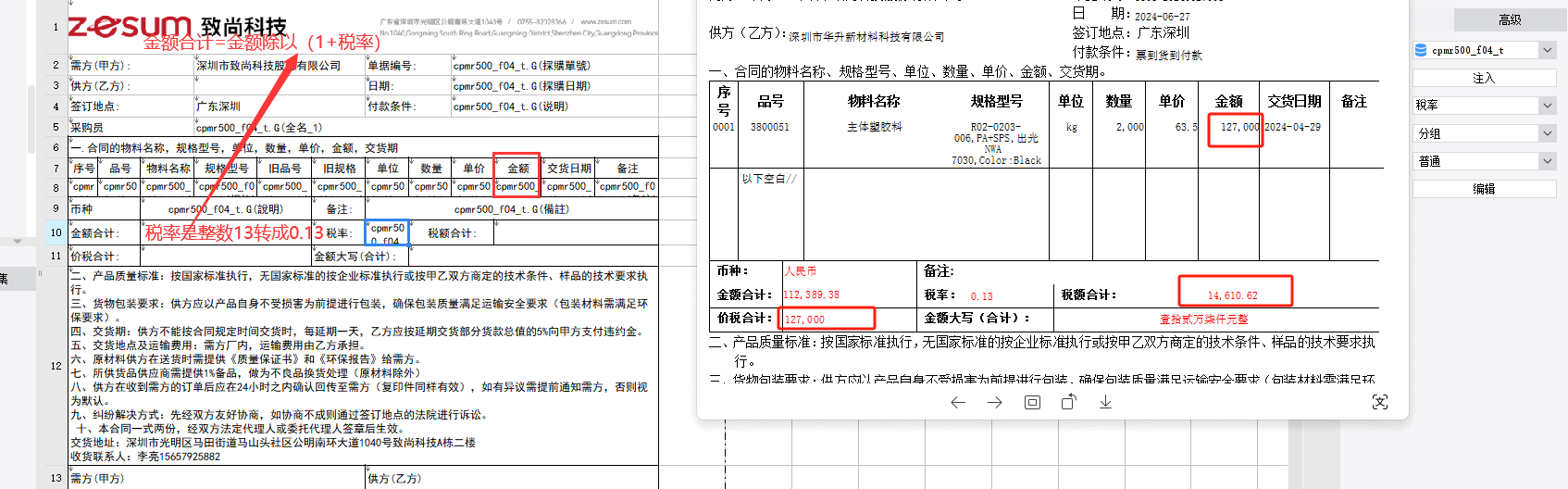Select the 采购员 cell in row 5

point(131,127)
